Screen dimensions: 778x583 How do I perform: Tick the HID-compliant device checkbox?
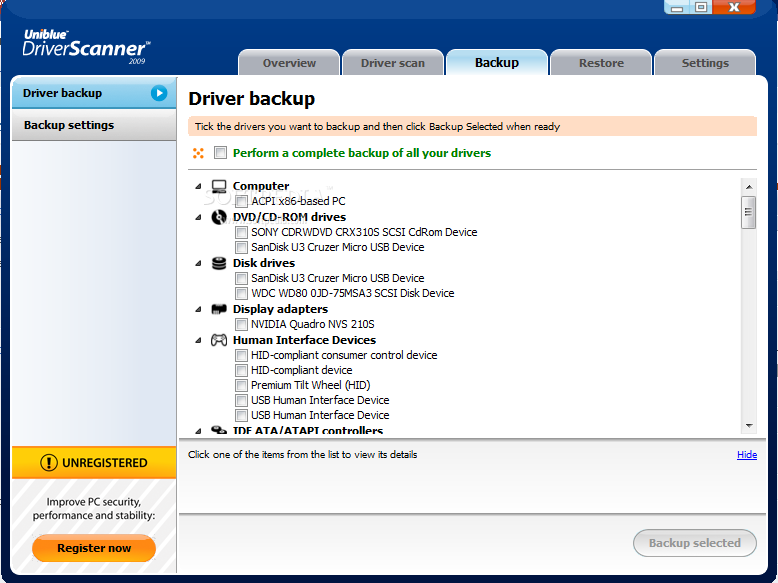tap(241, 371)
